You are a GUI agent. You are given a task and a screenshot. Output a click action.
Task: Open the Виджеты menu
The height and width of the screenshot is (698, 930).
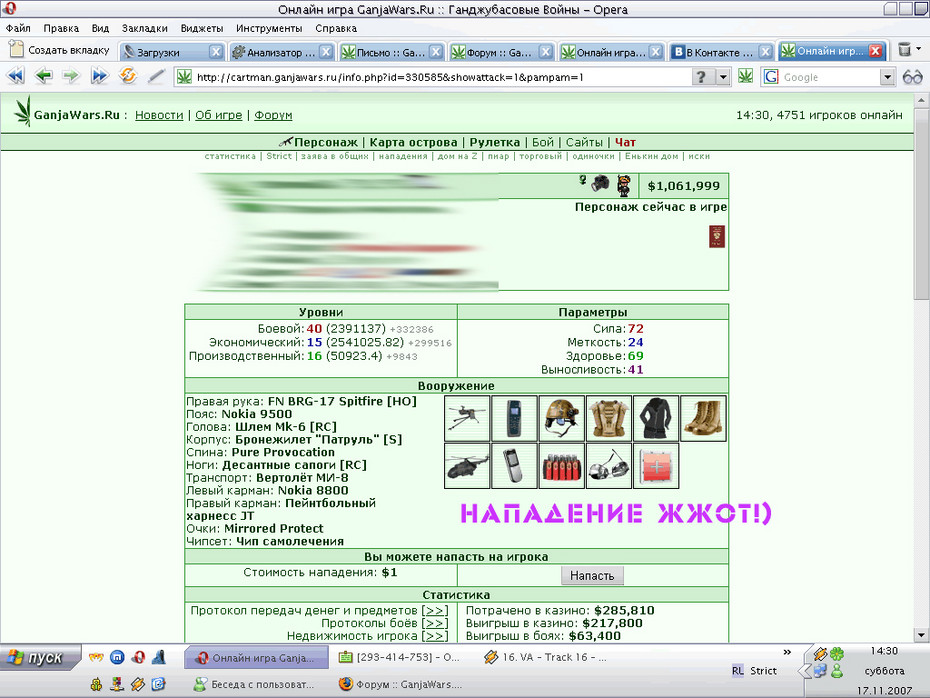[202, 28]
